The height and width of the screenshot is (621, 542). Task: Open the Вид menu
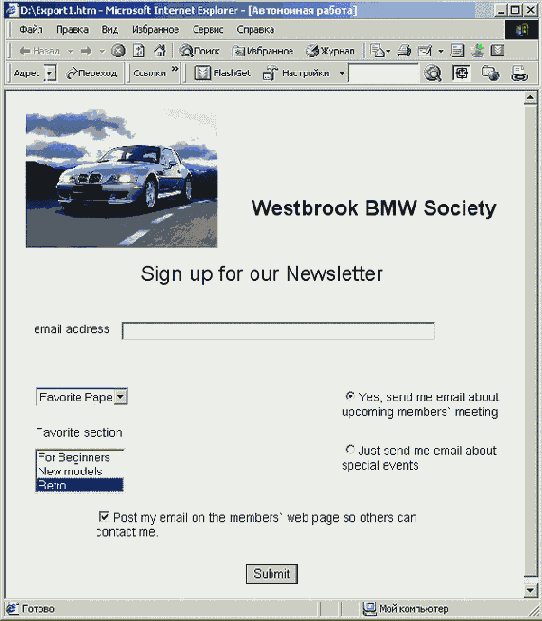[x=110, y=30]
